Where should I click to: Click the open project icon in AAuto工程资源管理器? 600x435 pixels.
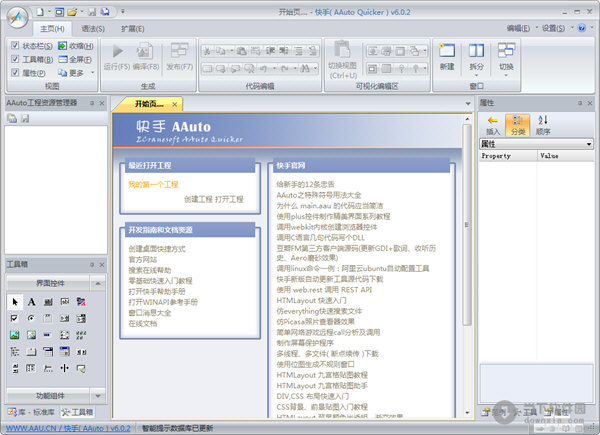point(12,119)
